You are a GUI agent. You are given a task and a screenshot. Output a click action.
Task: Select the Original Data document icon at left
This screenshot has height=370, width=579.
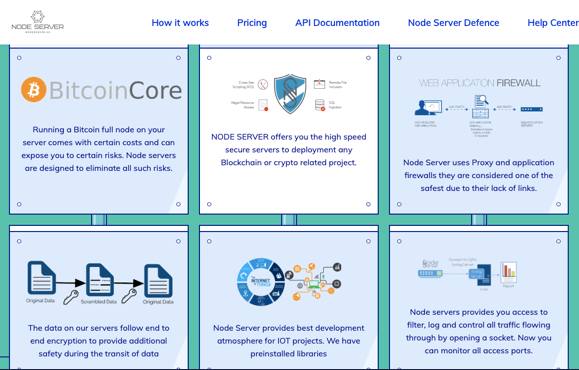42,278
